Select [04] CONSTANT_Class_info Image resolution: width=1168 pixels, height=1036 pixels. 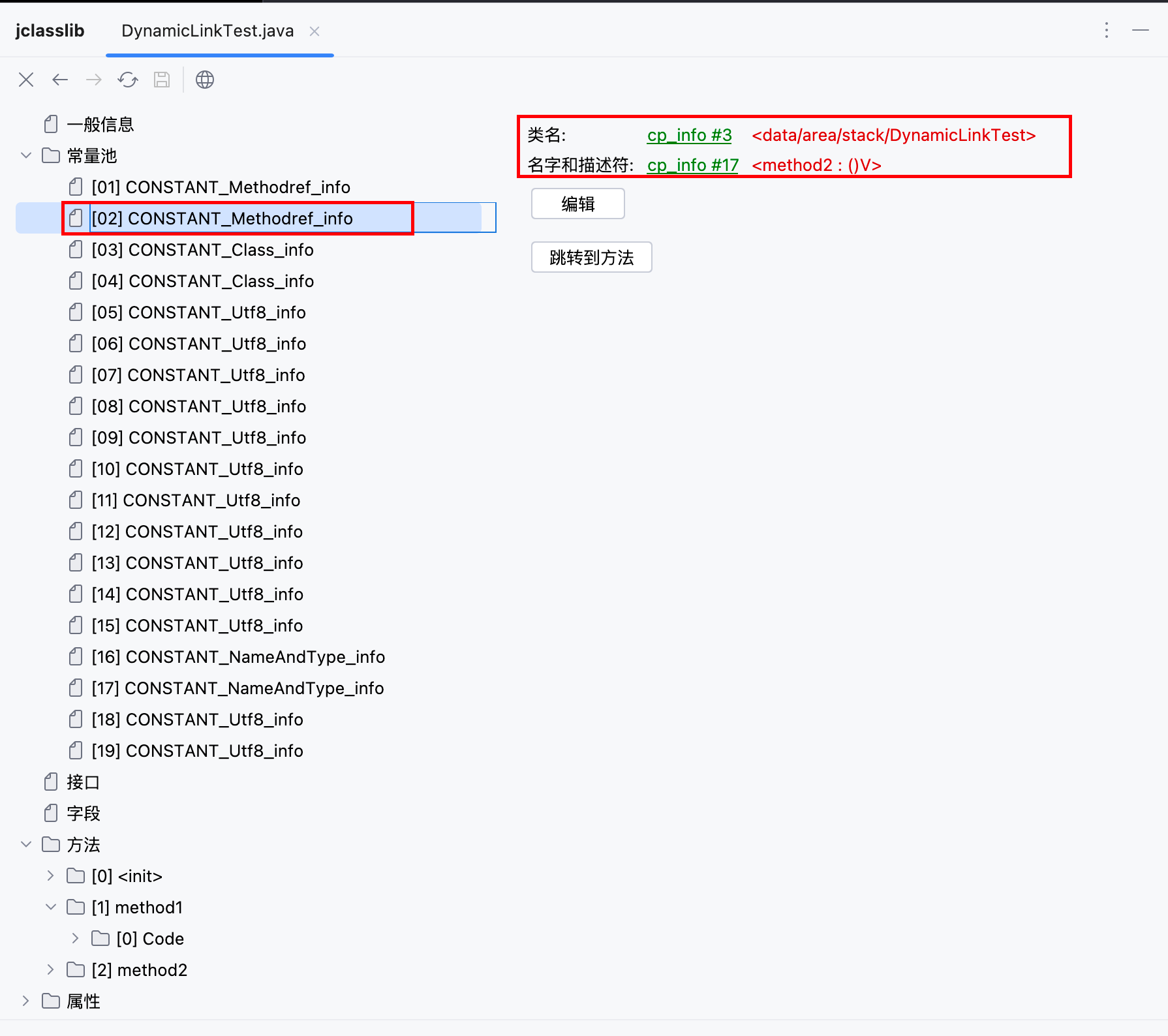pos(203,281)
